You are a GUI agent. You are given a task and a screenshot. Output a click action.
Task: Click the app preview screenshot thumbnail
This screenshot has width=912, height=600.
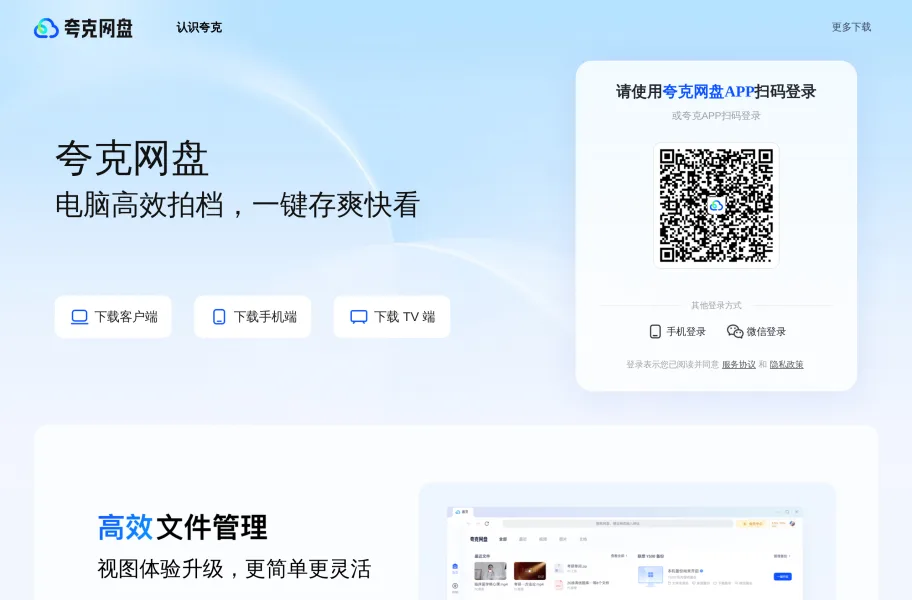click(627, 551)
